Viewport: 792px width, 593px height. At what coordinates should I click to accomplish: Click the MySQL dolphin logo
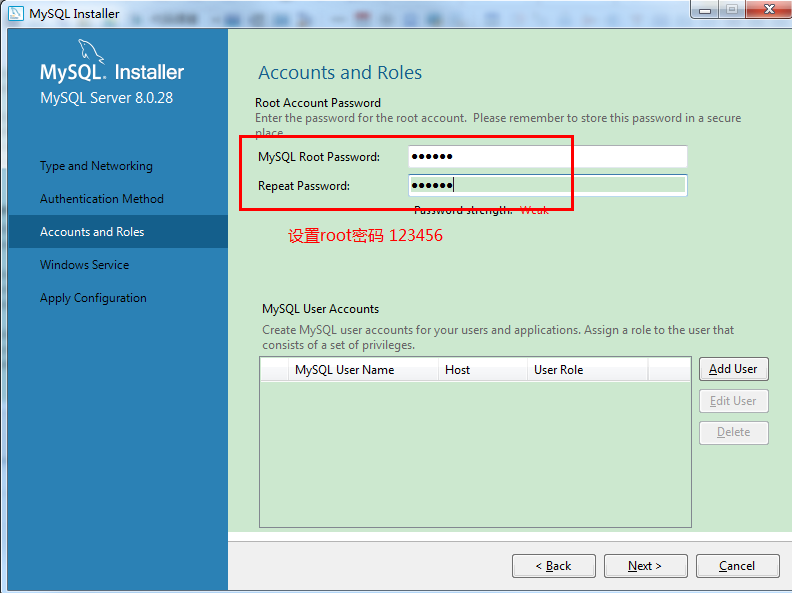pos(91,52)
